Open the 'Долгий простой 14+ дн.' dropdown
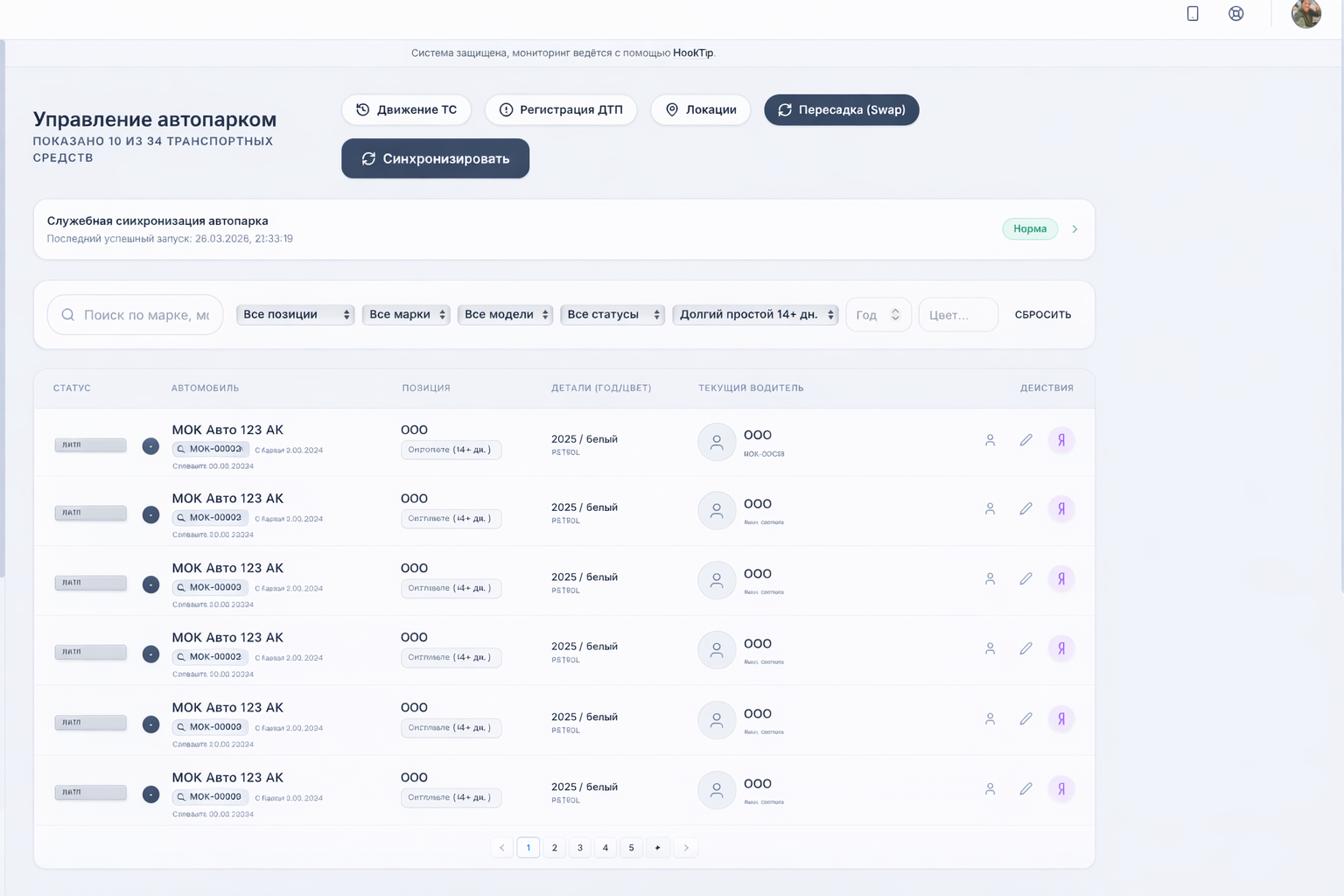Image resolution: width=1344 pixels, height=896 pixels. click(755, 315)
